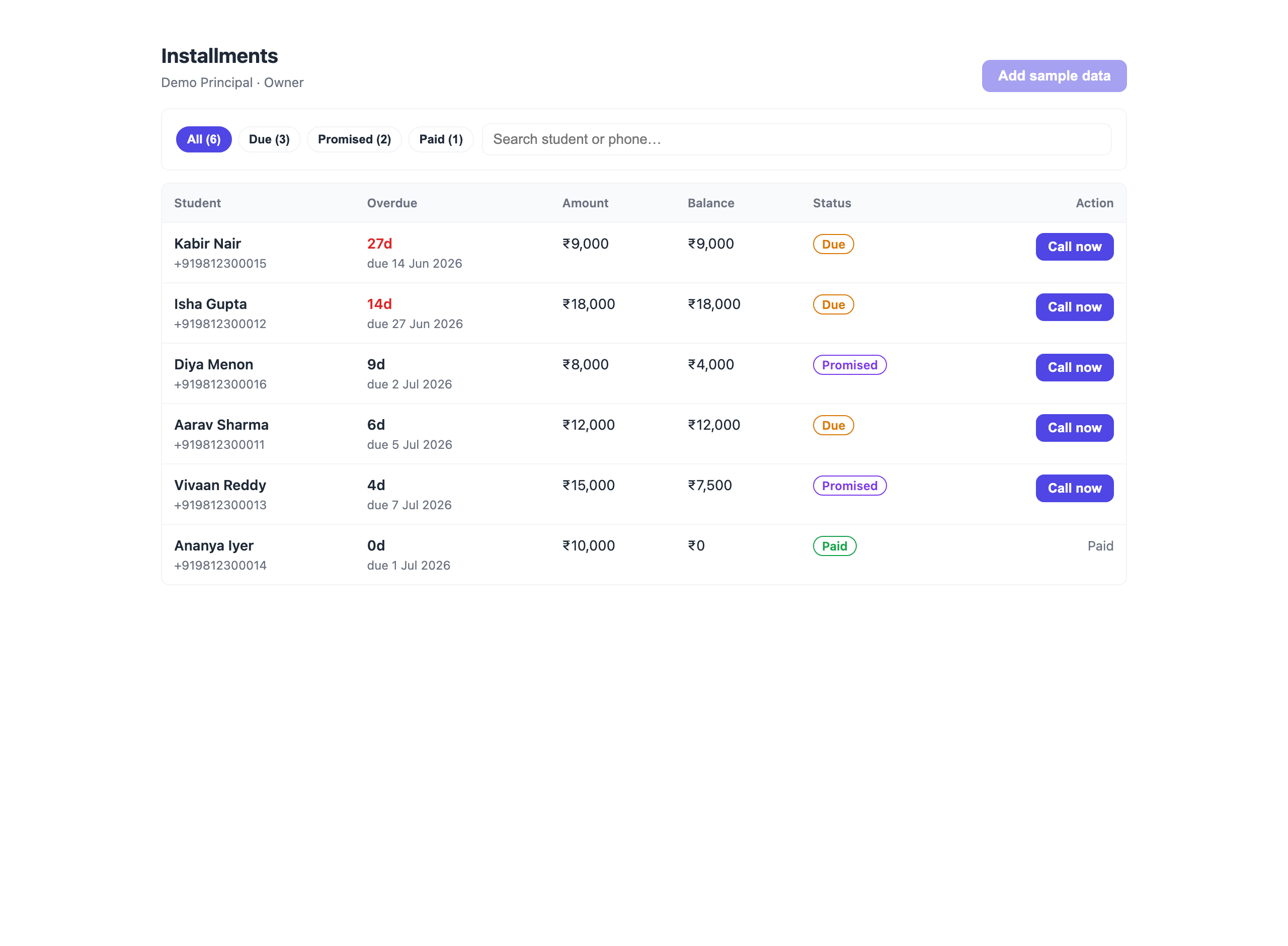Switch to the Due (3) filter
This screenshot has height=946, width=1288.
[x=269, y=139]
